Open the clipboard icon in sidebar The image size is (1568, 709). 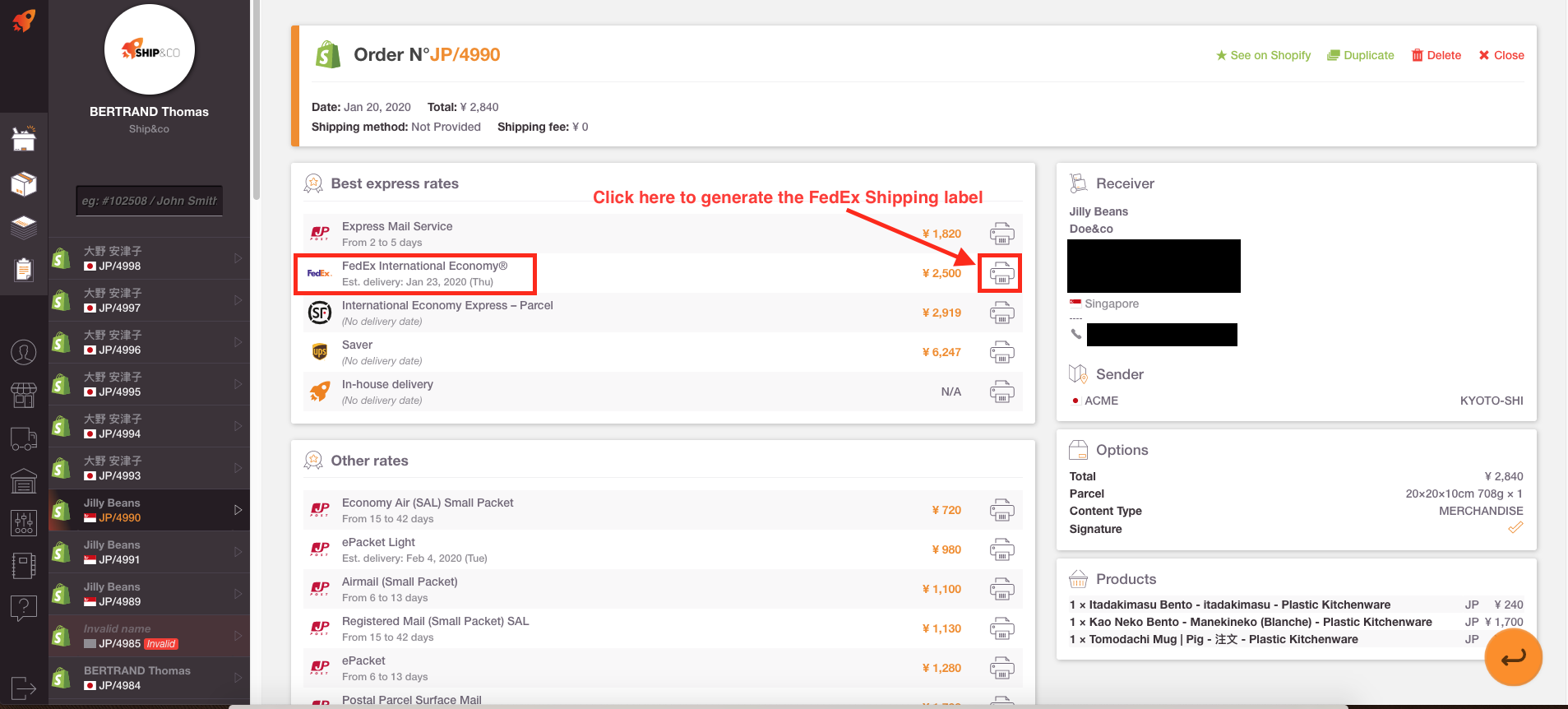point(24,269)
